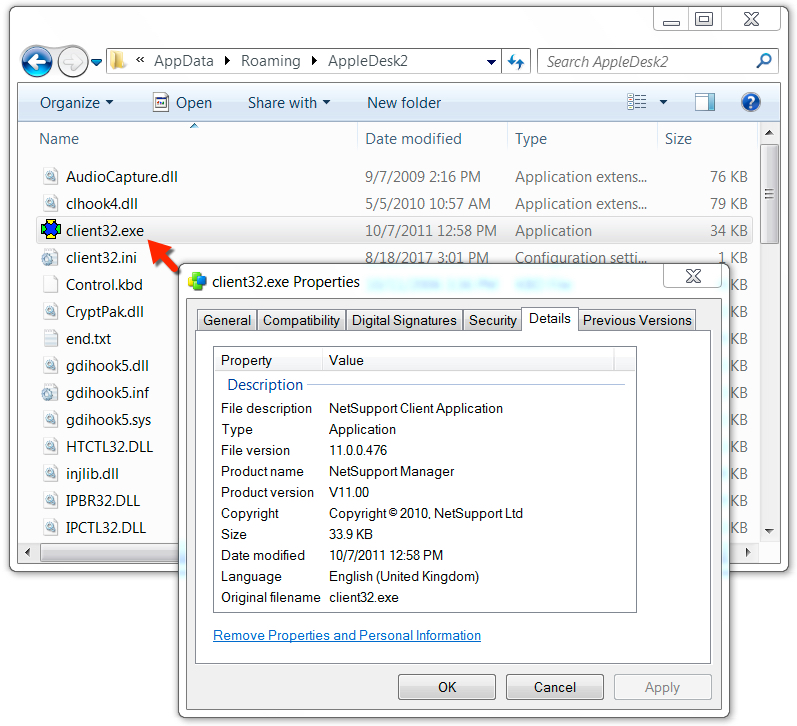Viewport: 797px width, 726px height.
Task: Select the end.txt text file icon
Action: [x=50, y=338]
